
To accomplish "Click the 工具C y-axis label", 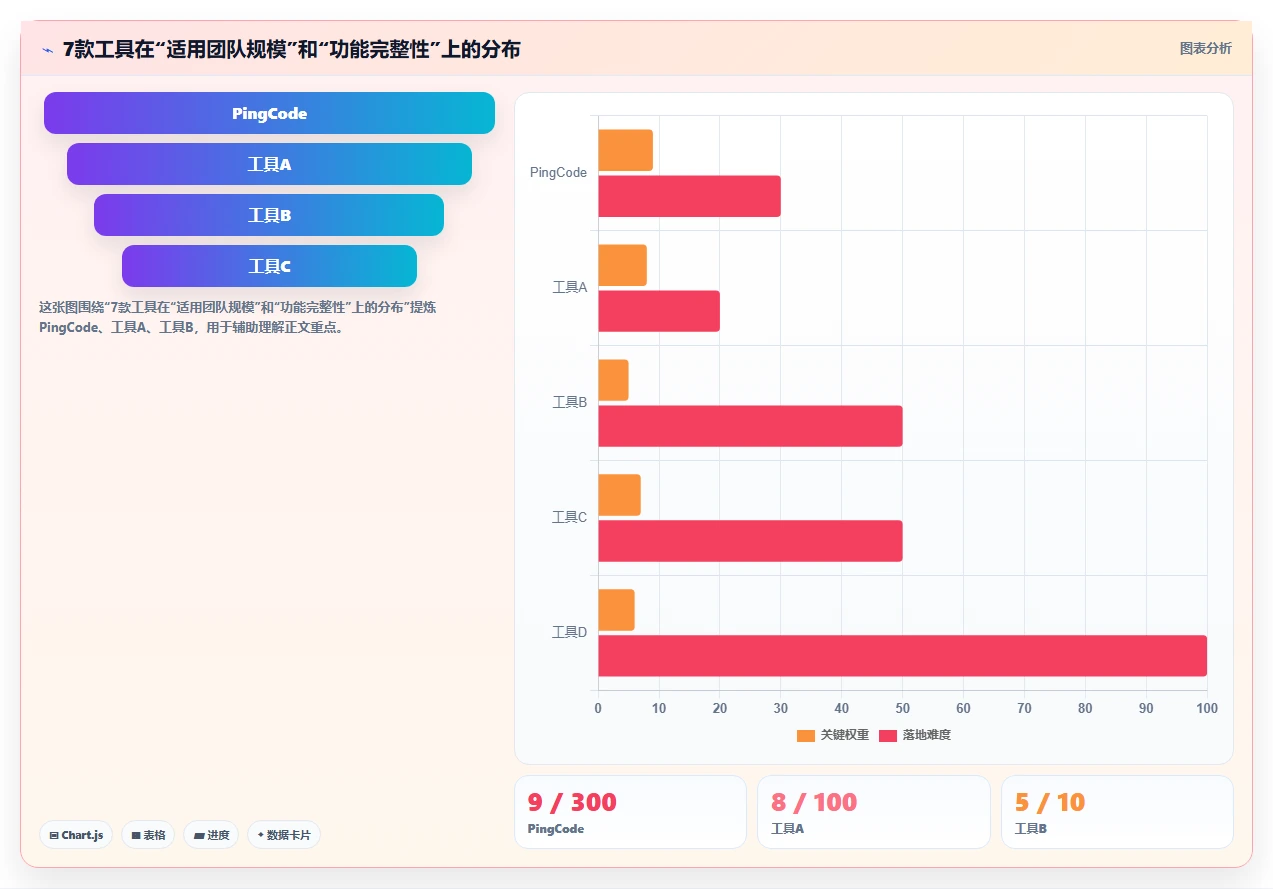I will click(x=569, y=518).
